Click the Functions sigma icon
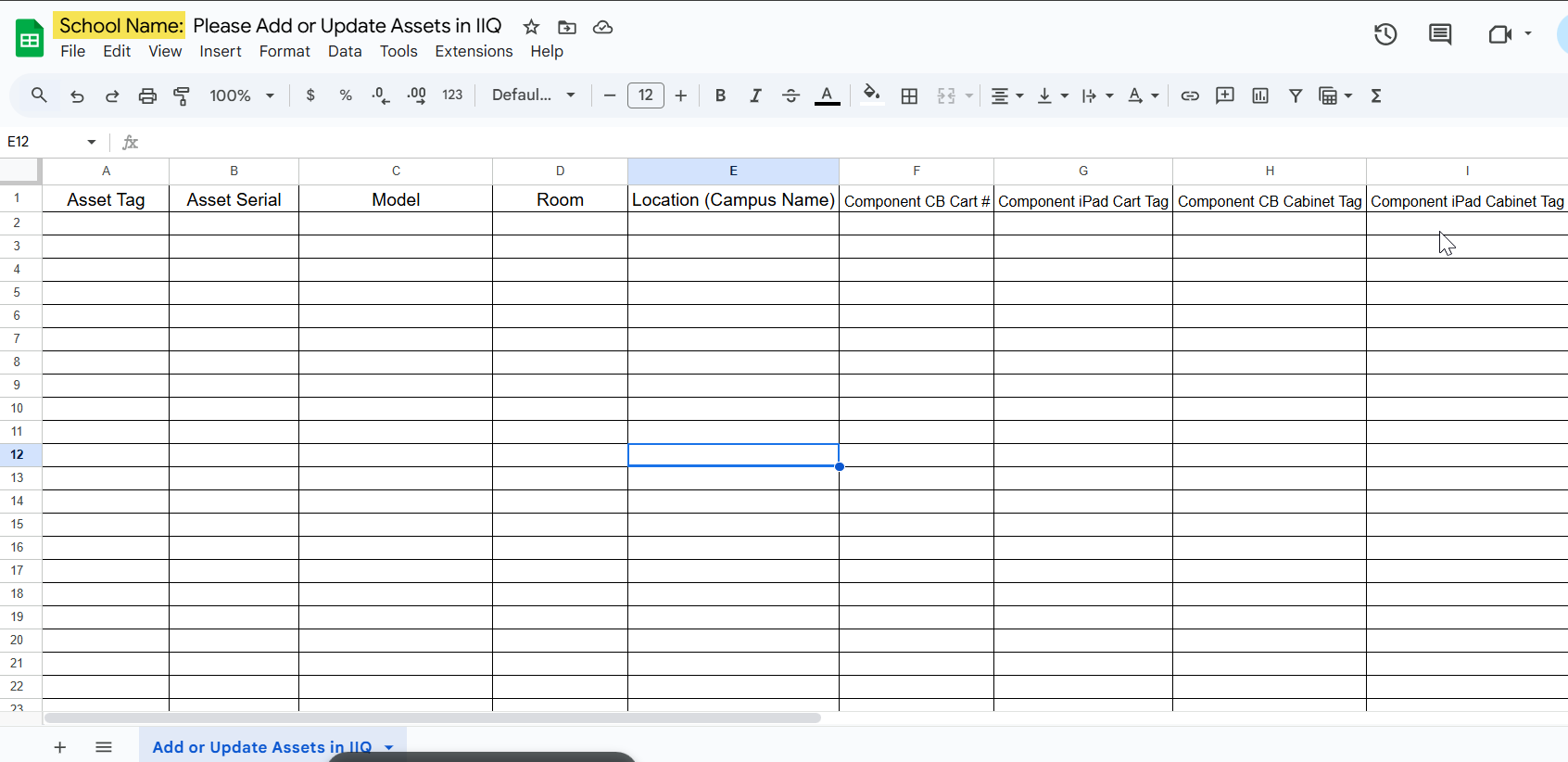The image size is (1568, 762). pyautogui.click(x=1376, y=95)
